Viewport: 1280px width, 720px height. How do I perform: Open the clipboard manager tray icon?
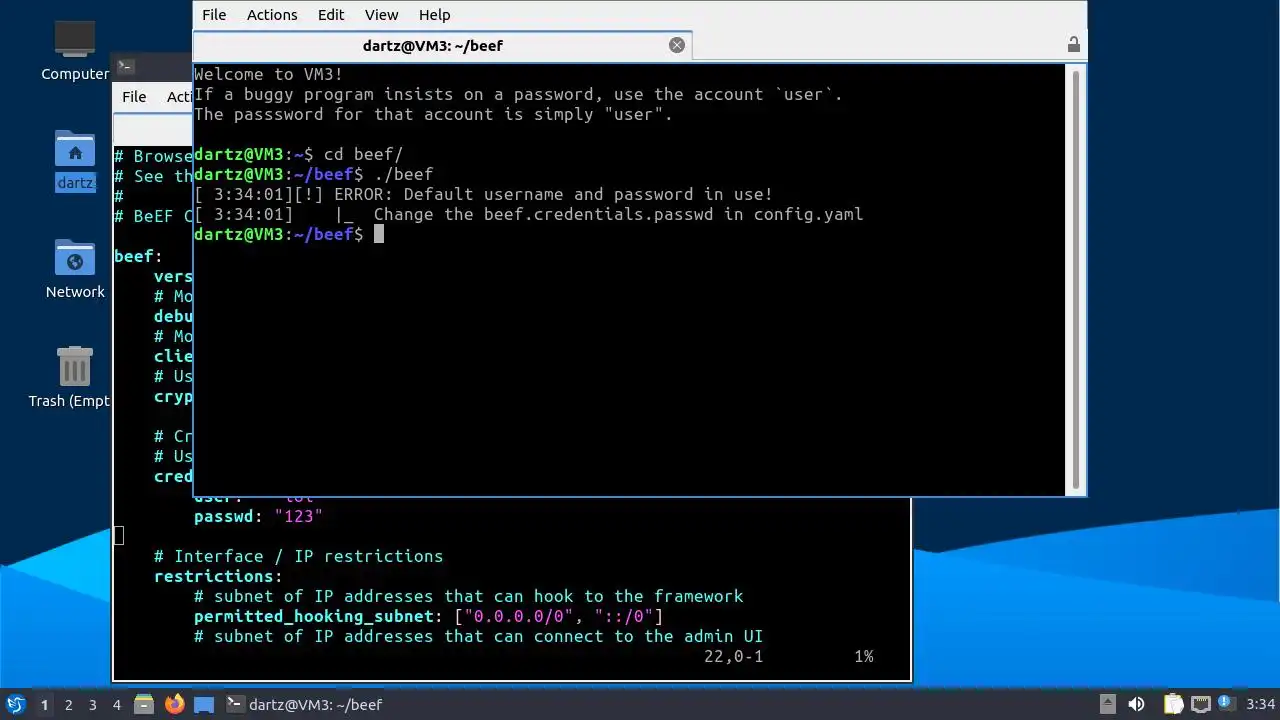coord(1172,704)
